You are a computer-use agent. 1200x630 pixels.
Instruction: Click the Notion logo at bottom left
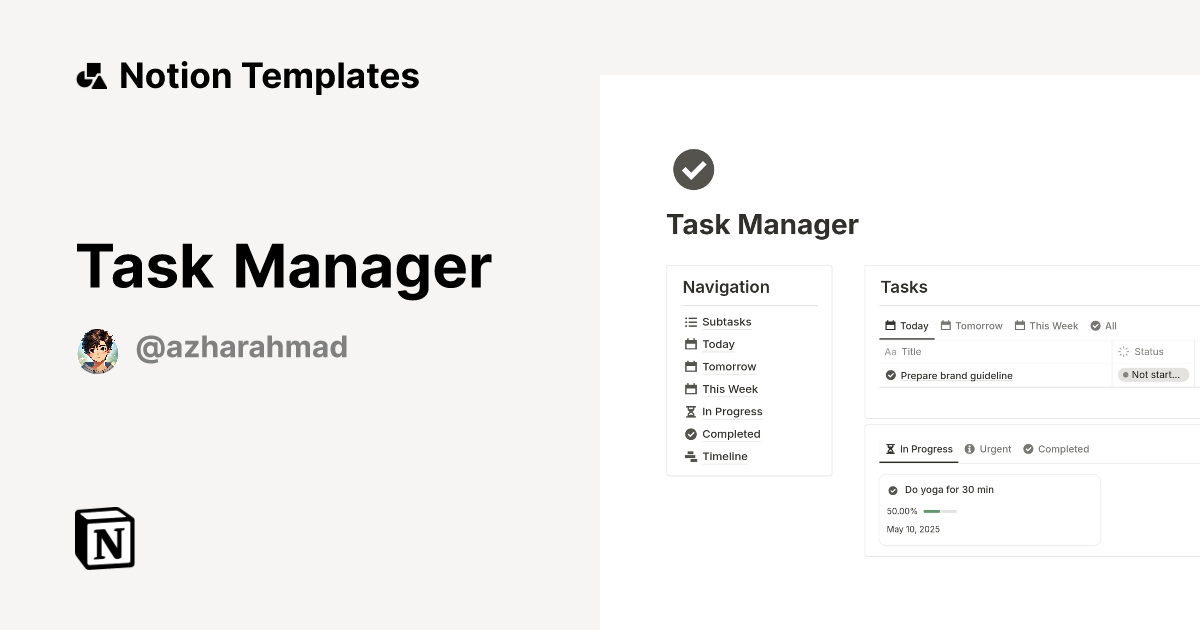tap(104, 538)
